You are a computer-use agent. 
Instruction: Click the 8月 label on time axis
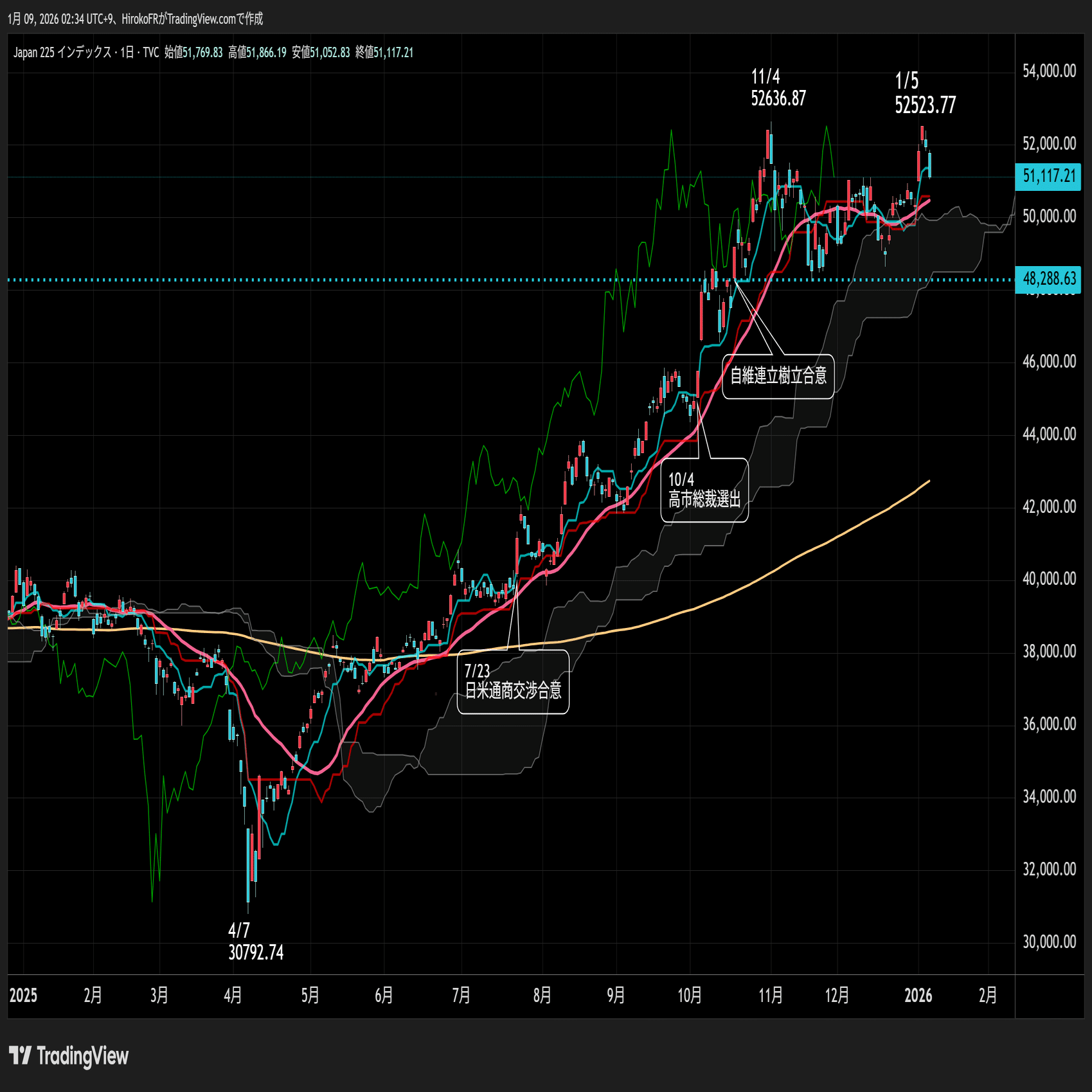coord(542,996)
